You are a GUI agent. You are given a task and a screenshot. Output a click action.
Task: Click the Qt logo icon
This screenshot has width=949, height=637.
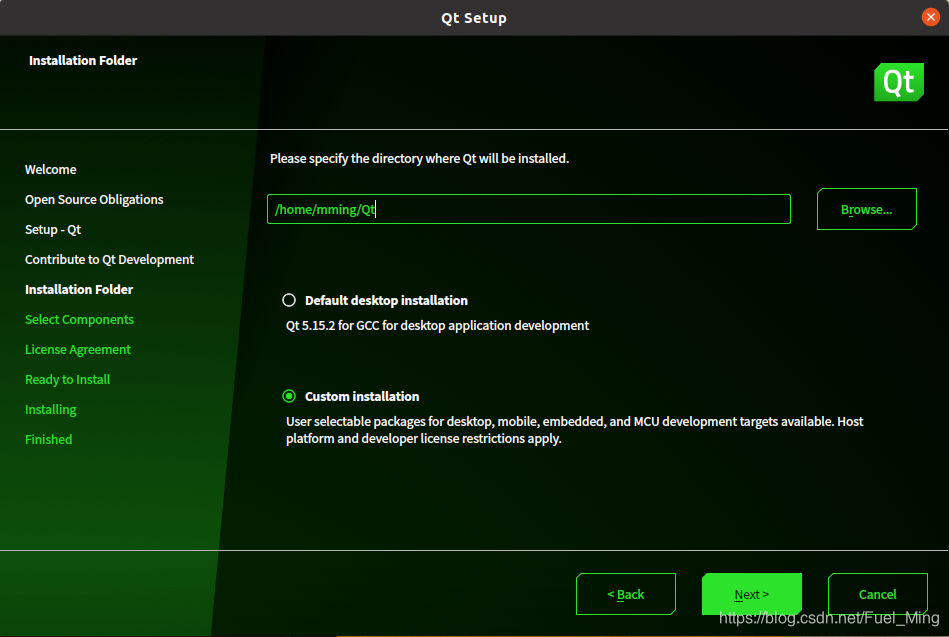899,82
